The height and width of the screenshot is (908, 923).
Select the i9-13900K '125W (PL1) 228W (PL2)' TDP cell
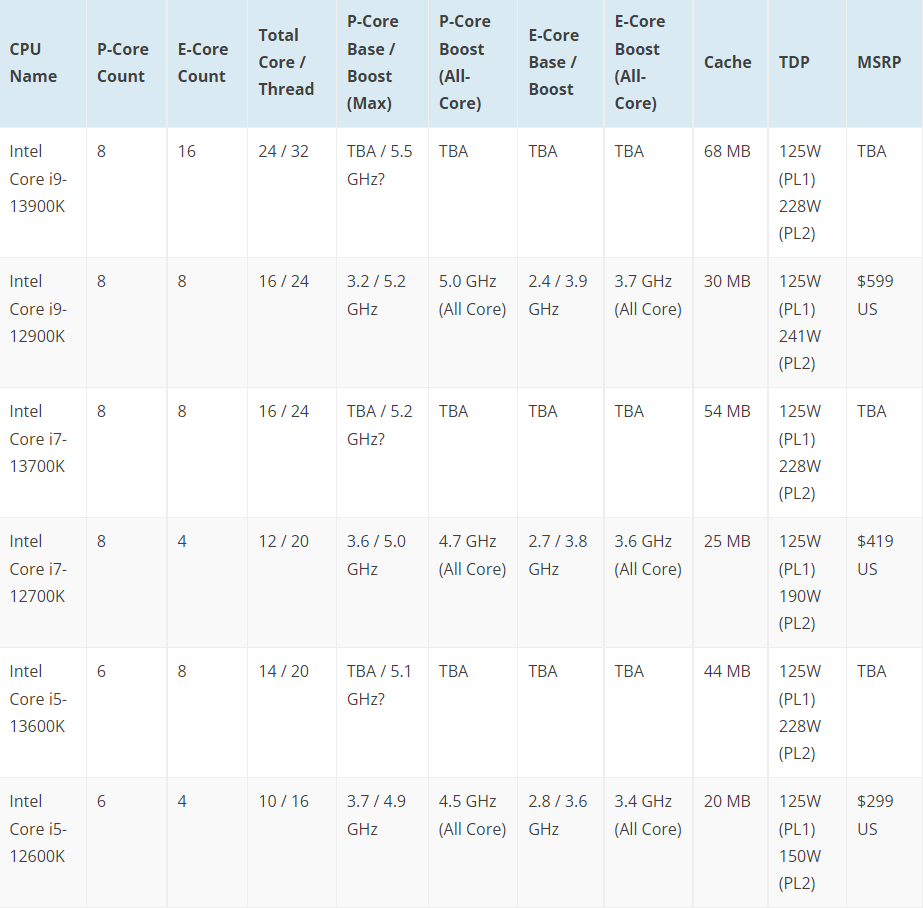pos(800,192)
